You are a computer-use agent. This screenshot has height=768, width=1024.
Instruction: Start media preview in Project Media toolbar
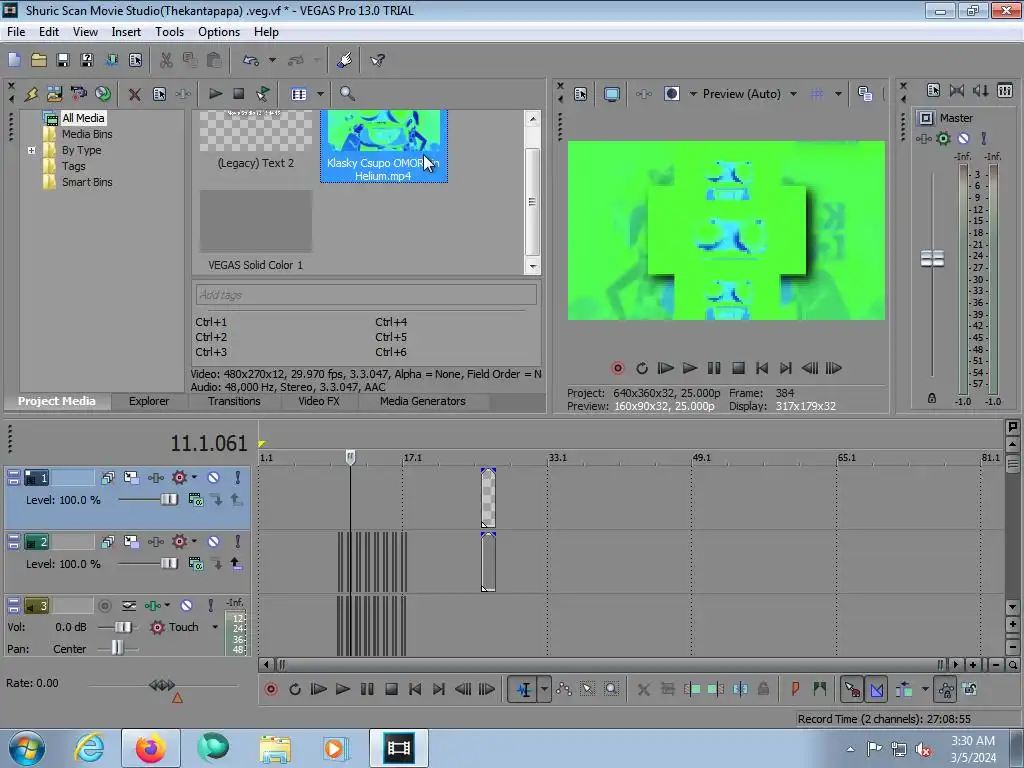pyautogui.click(x=215, y=94)
